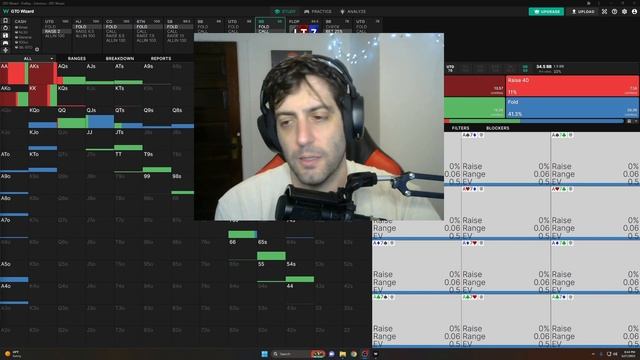Viewport: 640px width, 360px height.
Task: Switch to the Practice tab
Action: tap(318, 11)
